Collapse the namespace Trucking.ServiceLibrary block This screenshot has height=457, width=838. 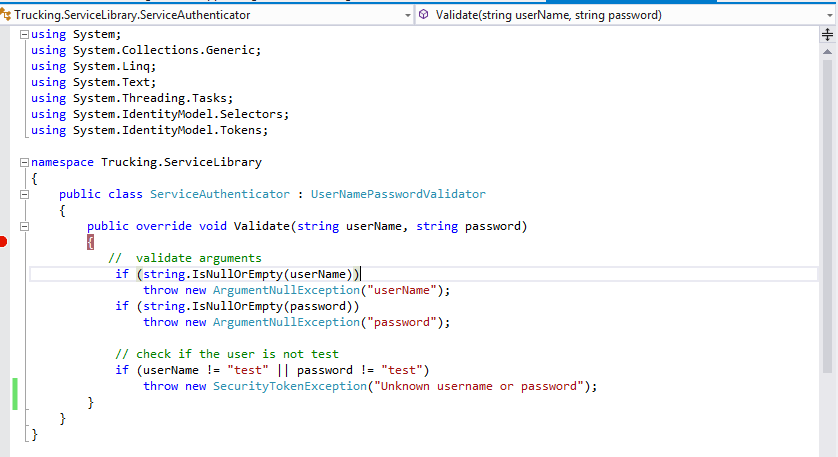point(24,162)
